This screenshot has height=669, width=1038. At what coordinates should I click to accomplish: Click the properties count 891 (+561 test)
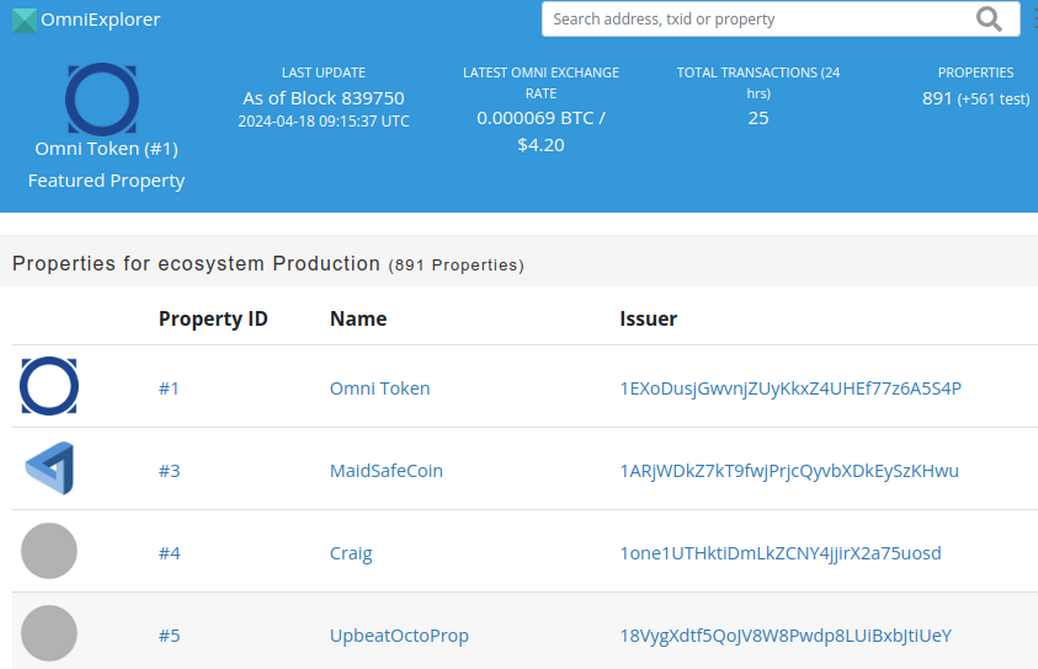(976, 99)
